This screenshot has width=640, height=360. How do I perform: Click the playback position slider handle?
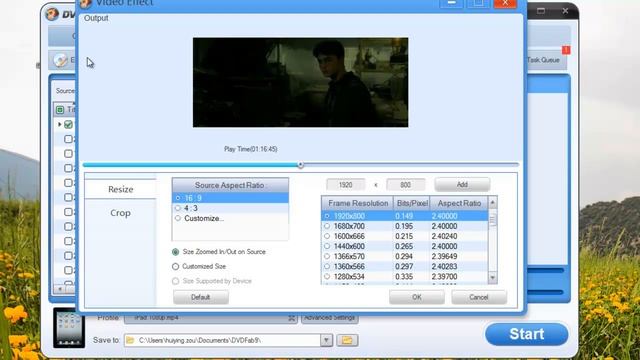tap(301, 165)
